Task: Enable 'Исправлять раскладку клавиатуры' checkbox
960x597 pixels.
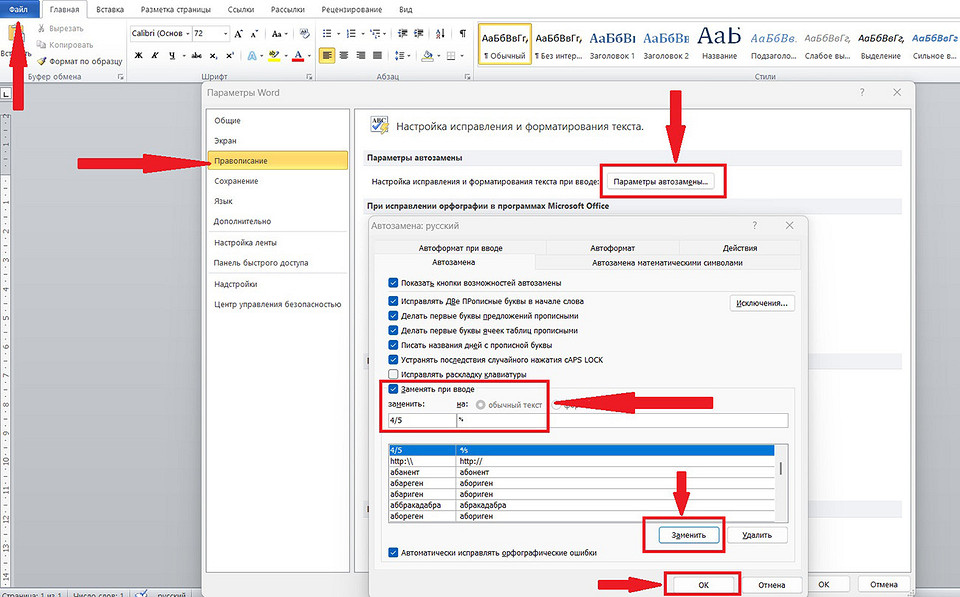Action: pyautogui.click(x=394, y=374)
